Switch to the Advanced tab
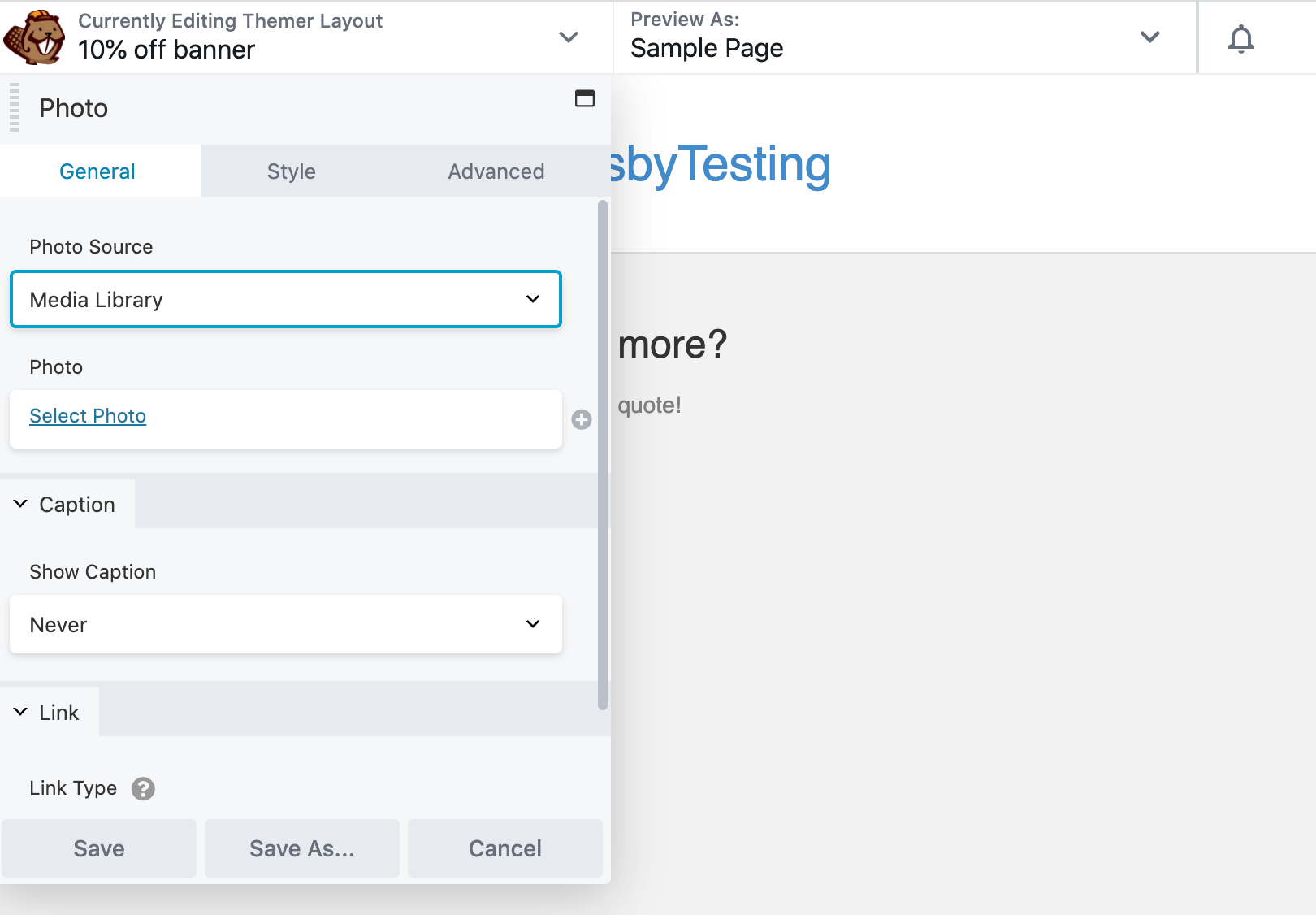Screen dimensions: 1316x915 coord(496,171)
